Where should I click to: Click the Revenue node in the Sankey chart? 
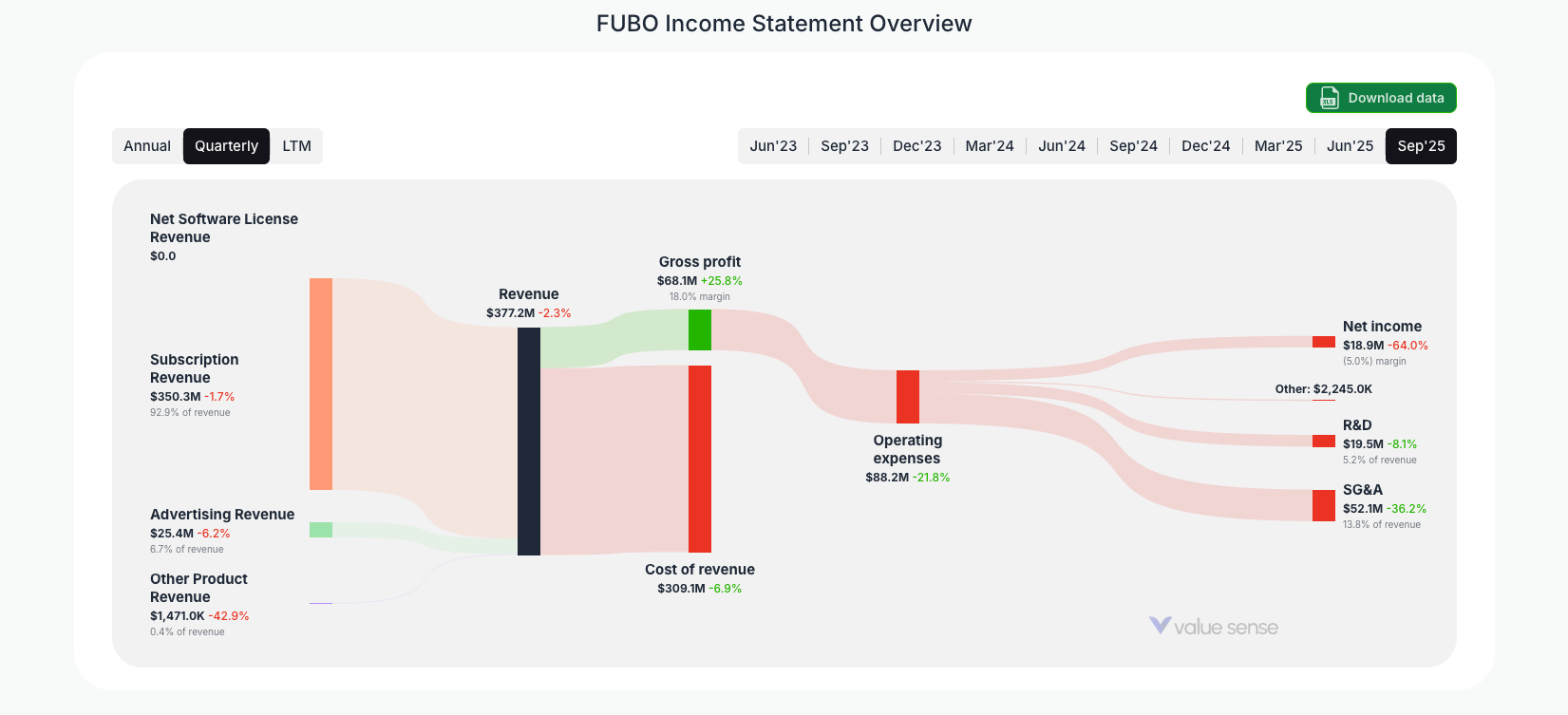528,442
